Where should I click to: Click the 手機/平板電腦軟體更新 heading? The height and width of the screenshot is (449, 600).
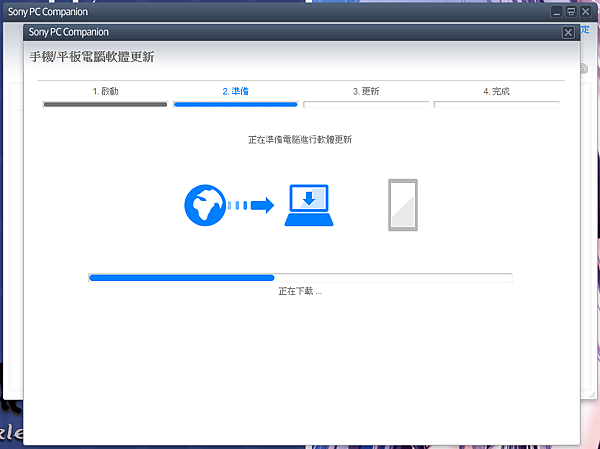click(x=92, y=57)
